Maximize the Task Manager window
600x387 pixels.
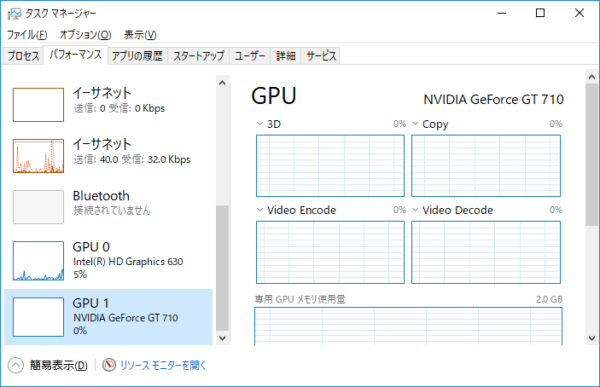point(540,13)
